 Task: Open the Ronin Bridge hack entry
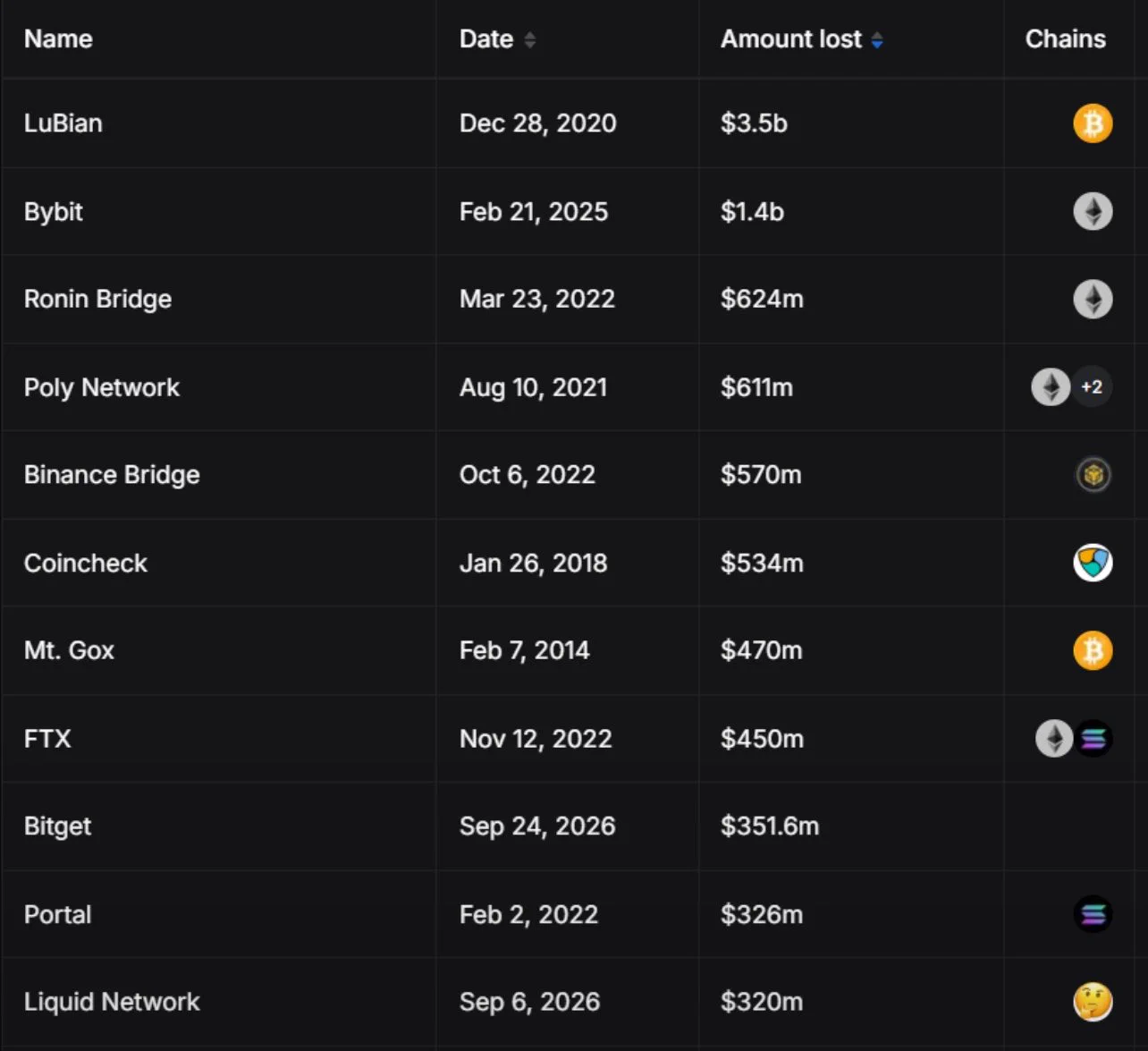pos(97,299)
